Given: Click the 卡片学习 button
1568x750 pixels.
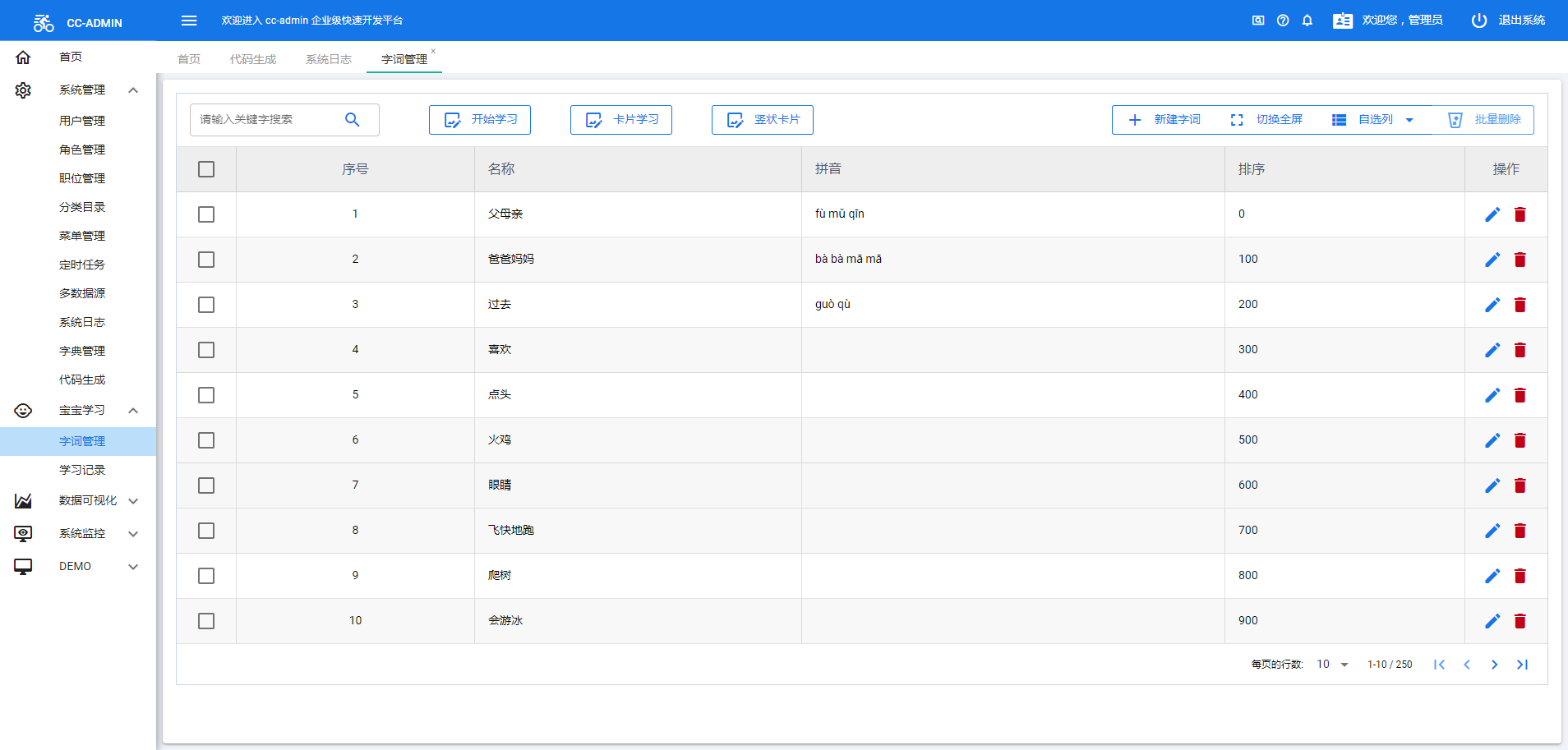Looking at the screenshot, I should click(621, 120).
